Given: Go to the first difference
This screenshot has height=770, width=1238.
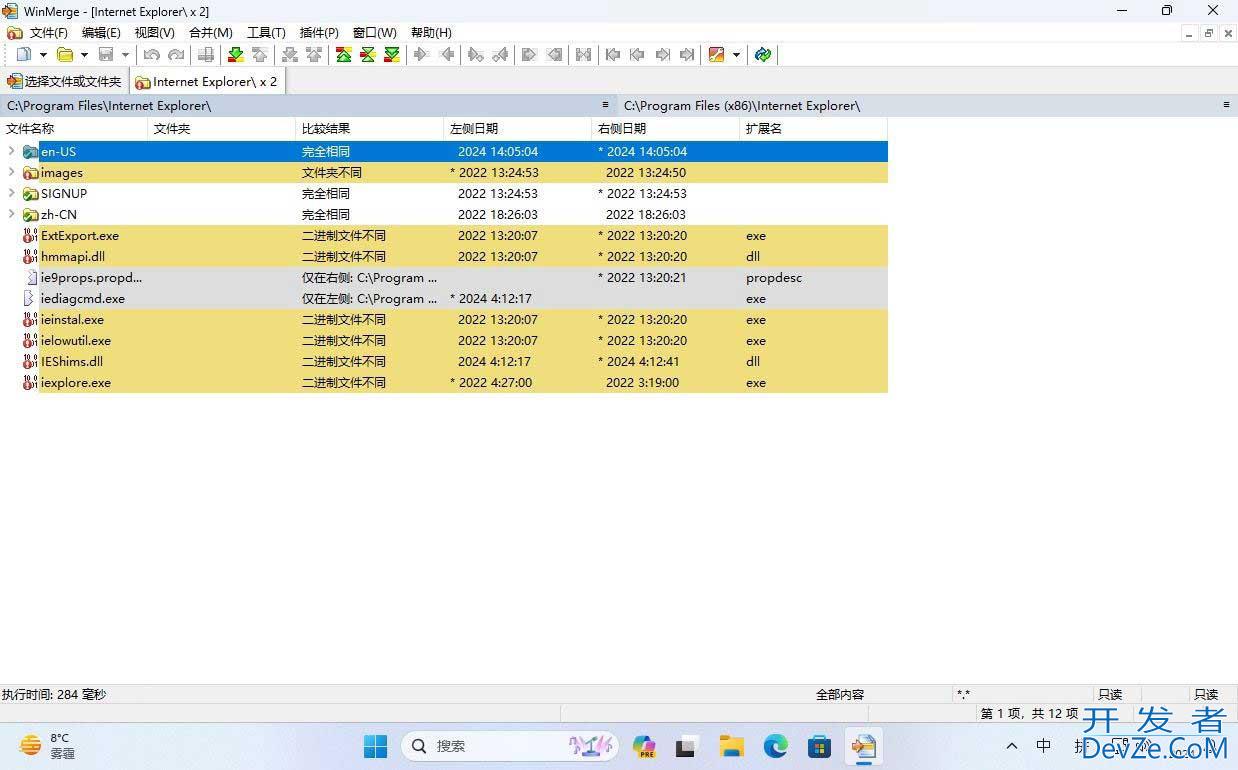Looking at the screenshot, I should coord(344,54).
